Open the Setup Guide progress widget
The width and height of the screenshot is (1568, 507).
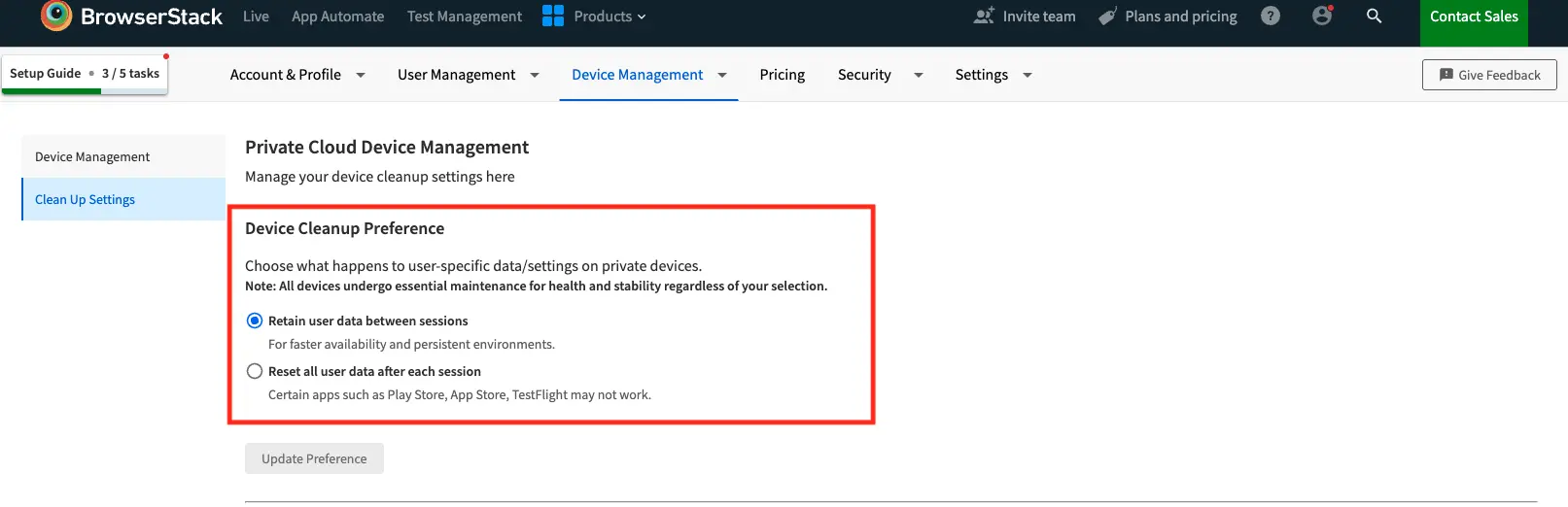click(85, 74)
